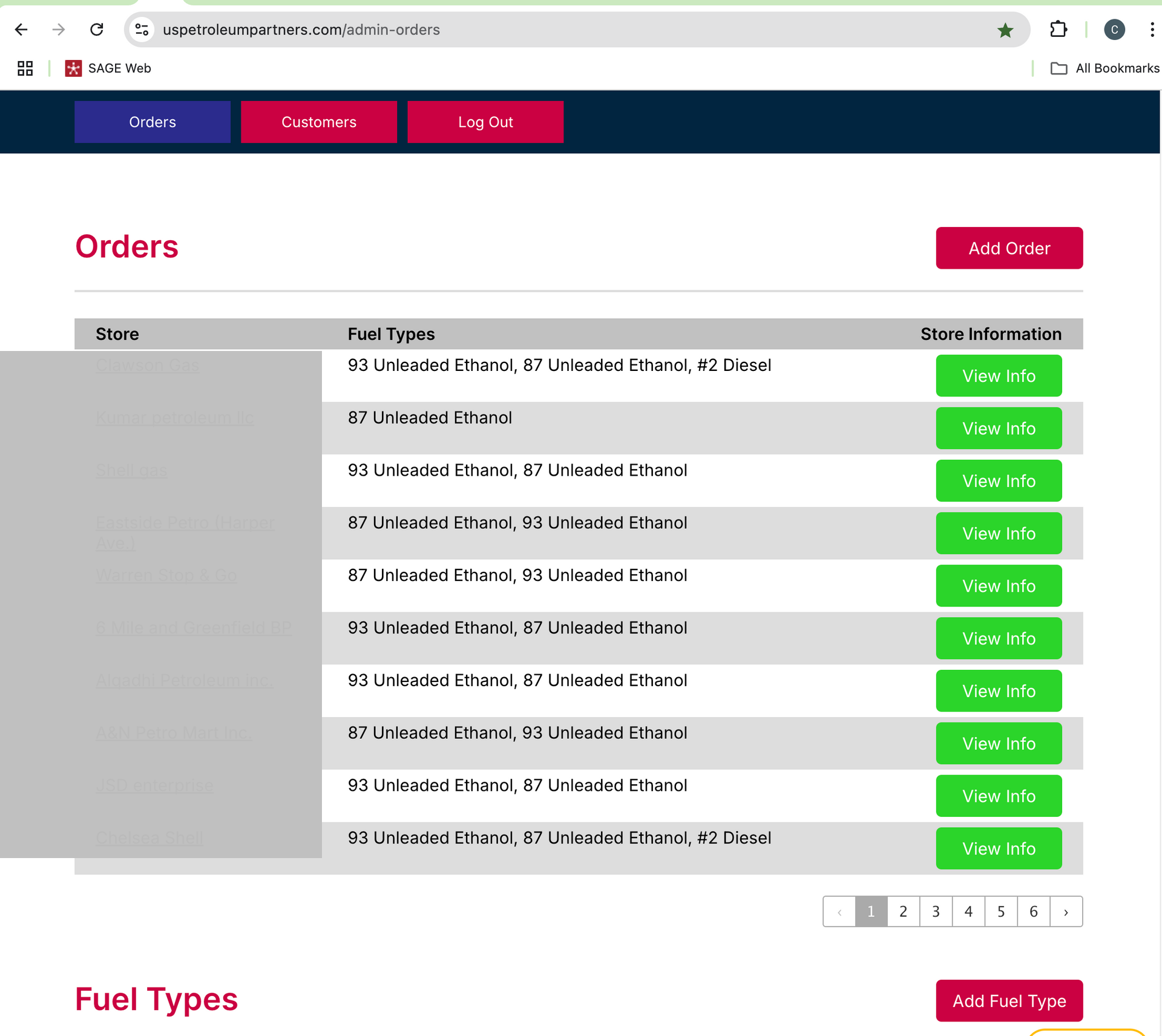Open Chrome three-dot menu
The width and height of the screenshot is (1162, 1036).
[1151, 30]
